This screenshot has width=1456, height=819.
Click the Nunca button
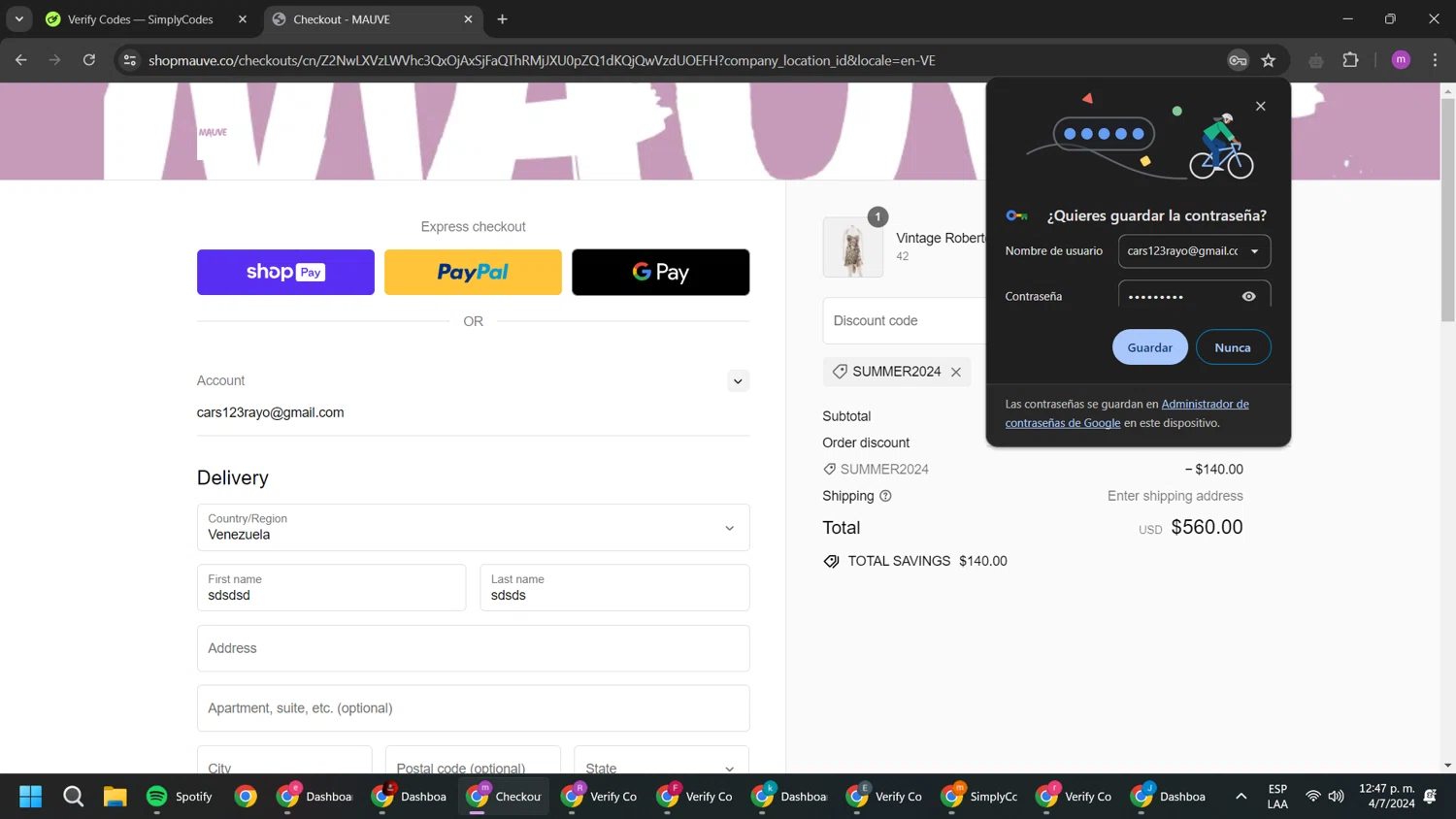[x=1233, y=347]
